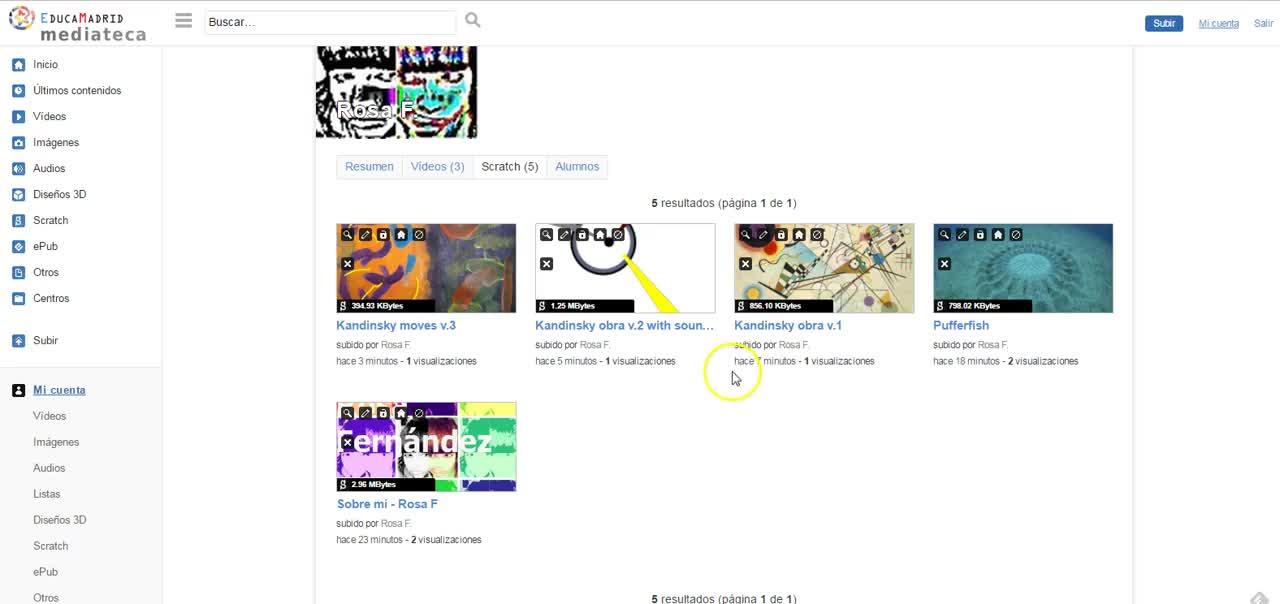This screenshot has height=604, width=1280.
Task: Delete Kandinsky obra v.1 with its X icon
Action: point(745,264)
